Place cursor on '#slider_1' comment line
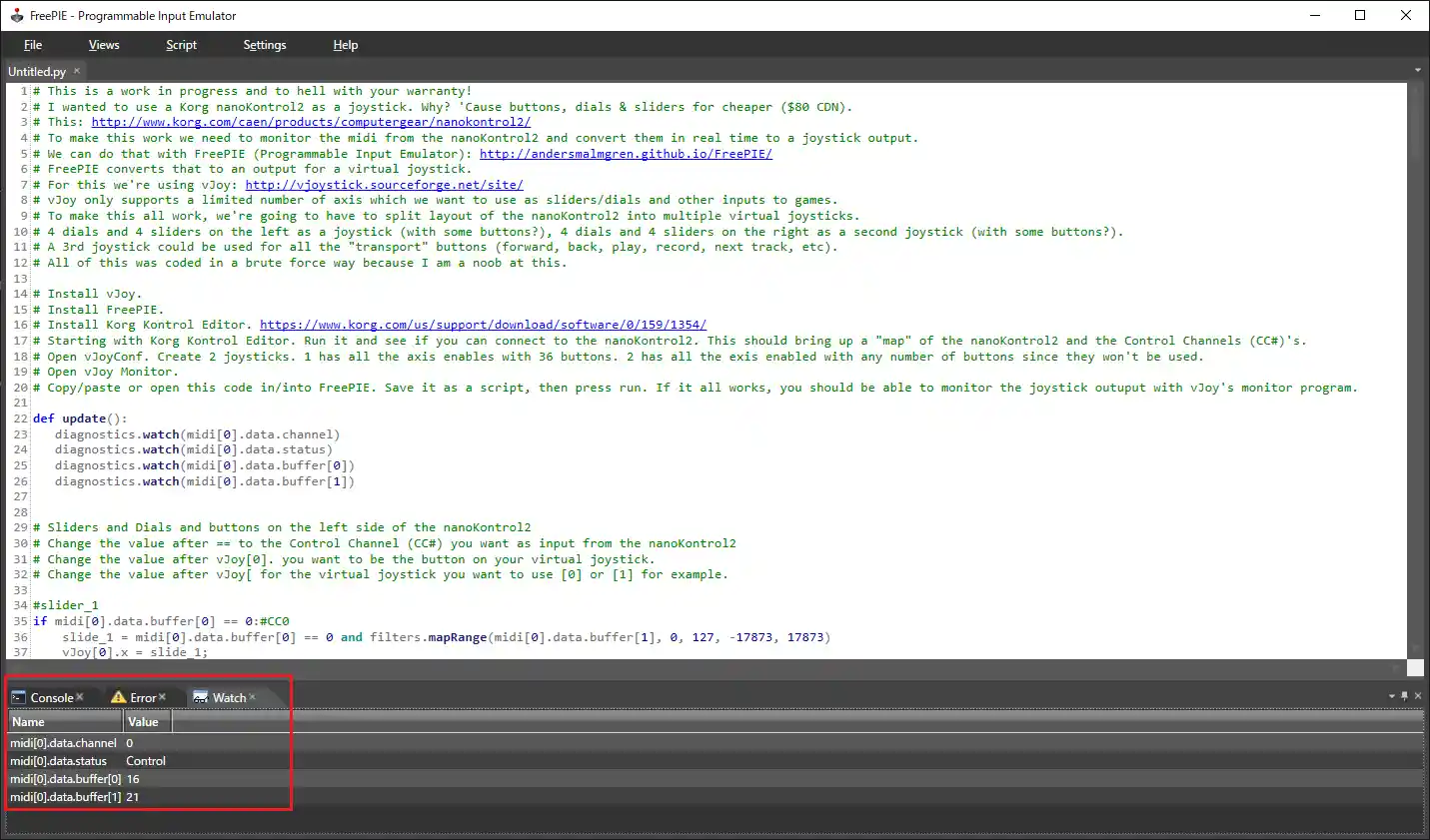Screen dimensions: 1430x840 point(66,605)
